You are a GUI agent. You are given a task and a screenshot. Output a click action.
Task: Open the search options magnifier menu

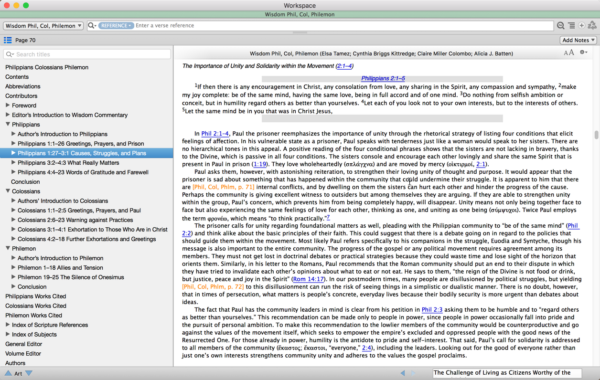click(x=91, y=26)
